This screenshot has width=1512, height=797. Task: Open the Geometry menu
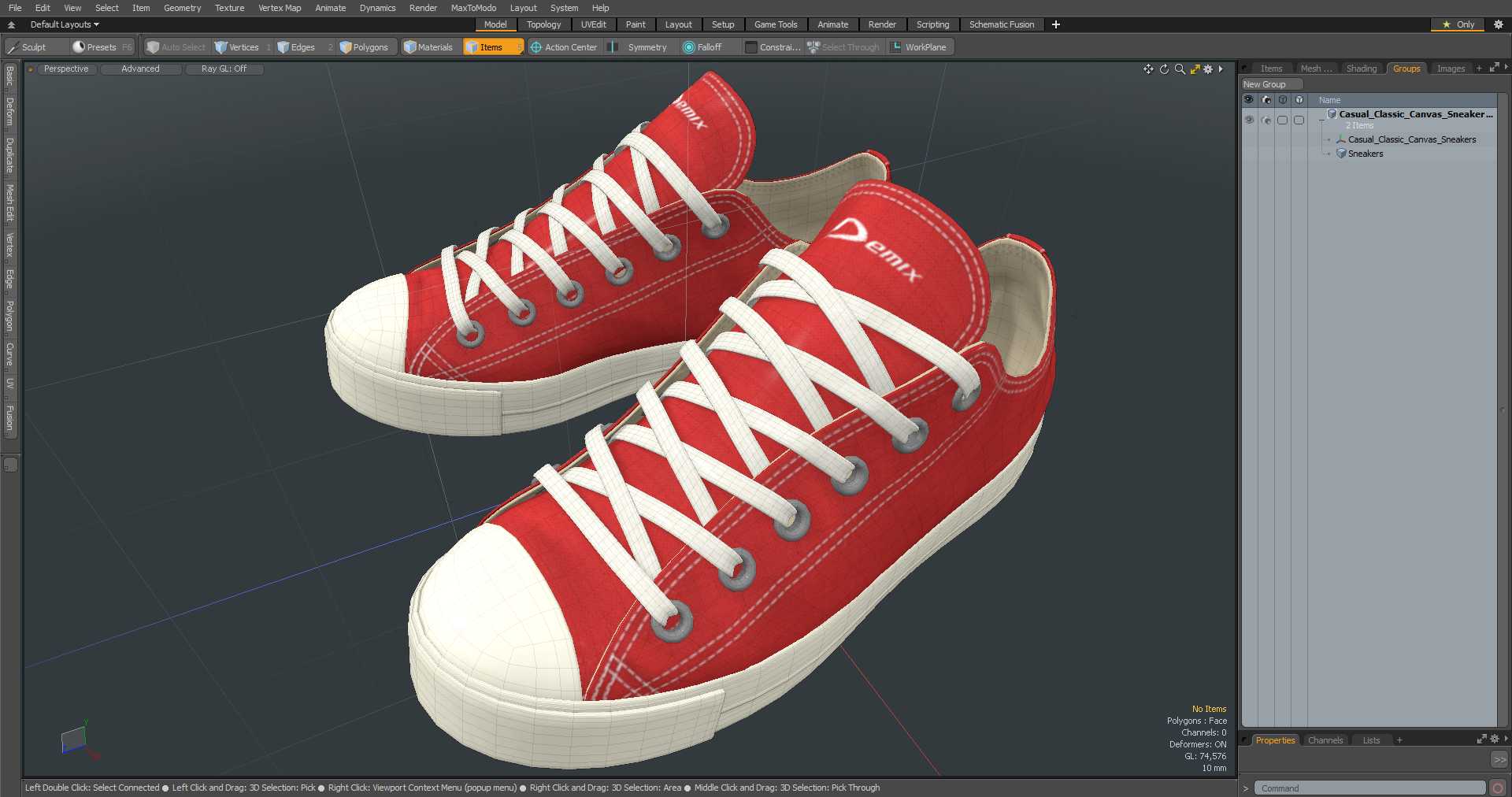tap(182, 8)
